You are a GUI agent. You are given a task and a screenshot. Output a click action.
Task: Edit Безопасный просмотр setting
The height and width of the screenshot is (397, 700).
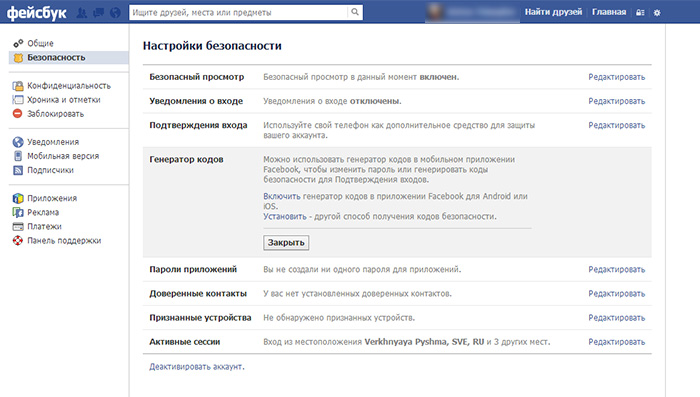tap(617, 77)
